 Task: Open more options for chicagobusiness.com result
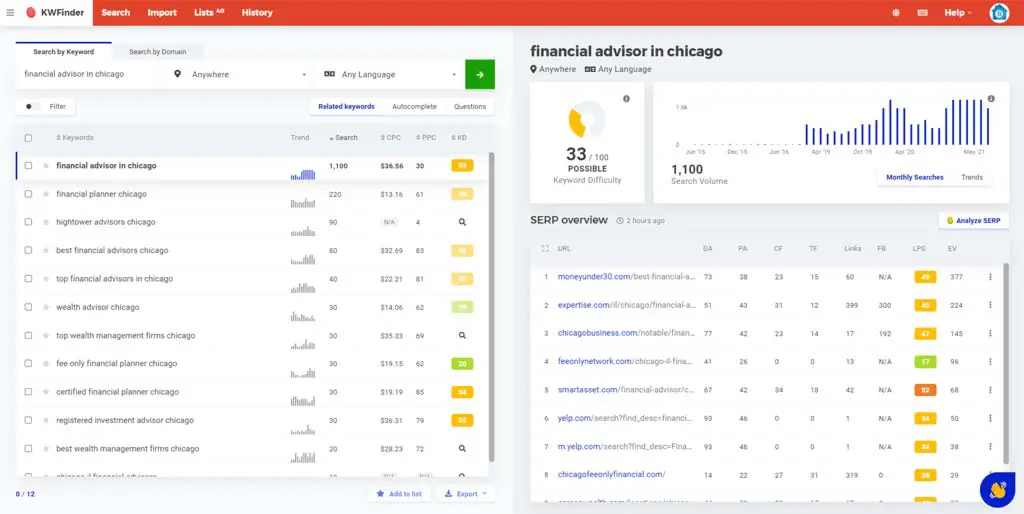click(x=990, y=333)
